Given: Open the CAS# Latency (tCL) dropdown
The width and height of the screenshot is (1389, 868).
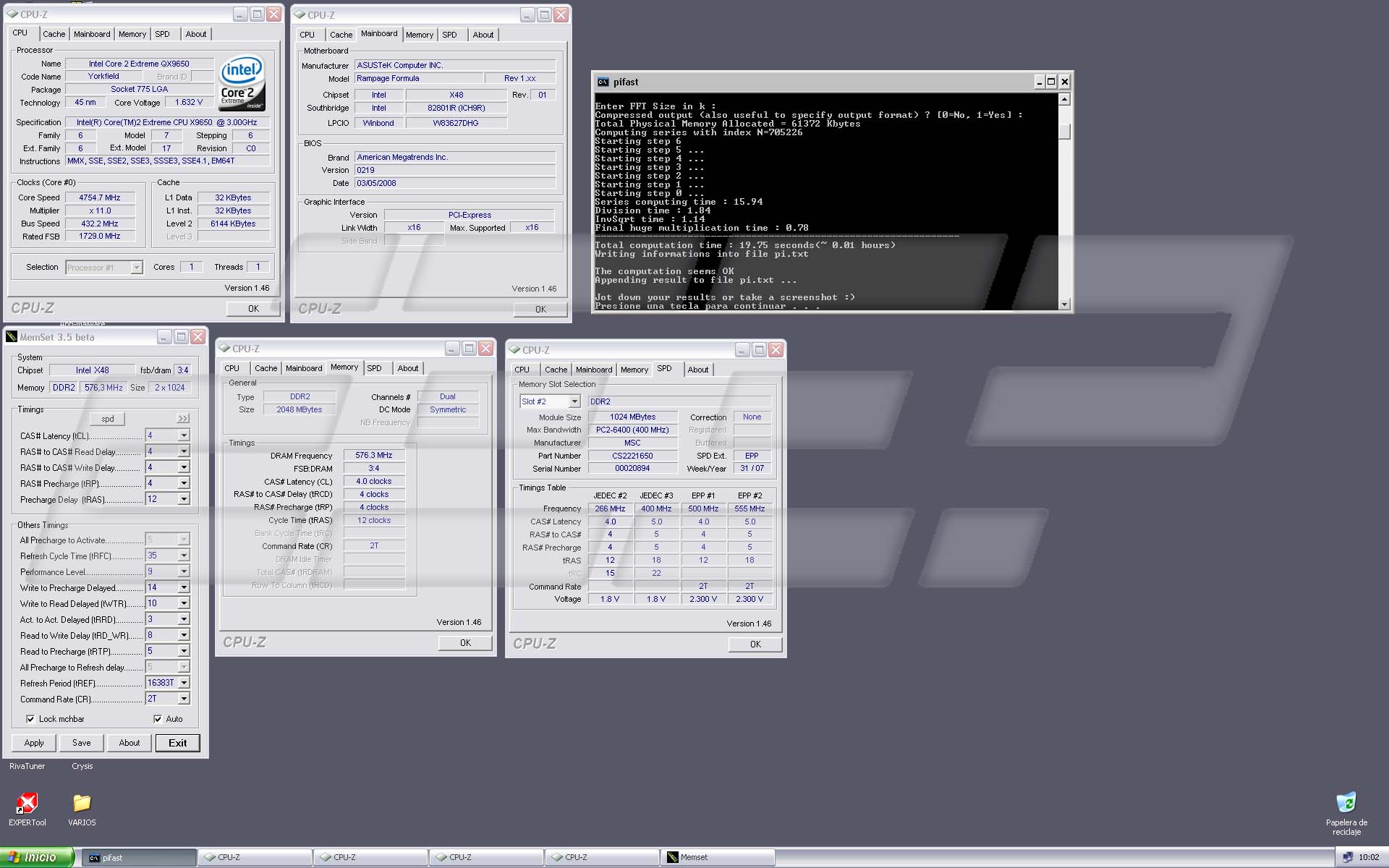Looking at the screenshot, I should (x=184, y=435).
